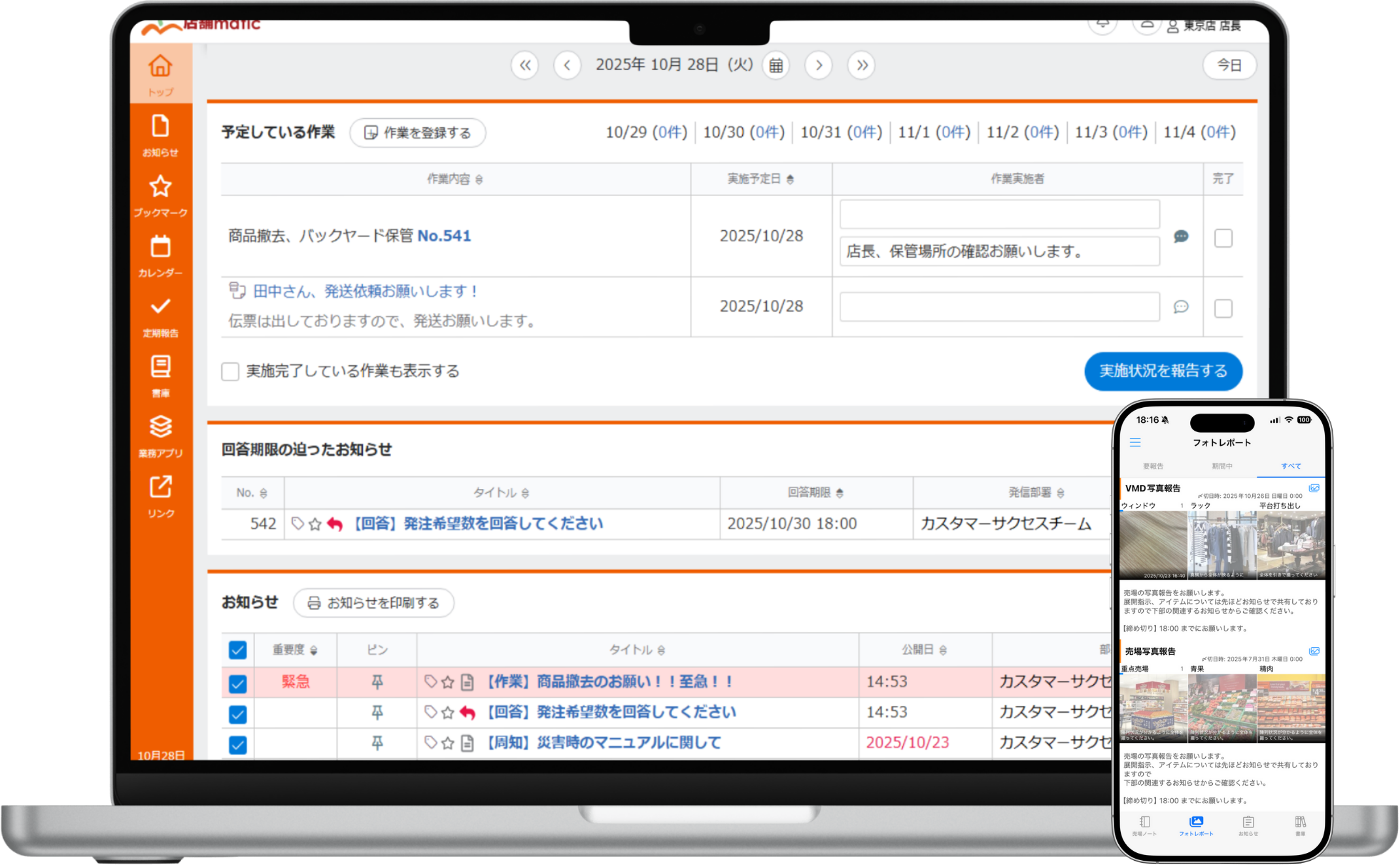This screenshot has height=866, width=1400.
Task: Sort announcements by 回答期限 column
Action: tap(816, 493)
